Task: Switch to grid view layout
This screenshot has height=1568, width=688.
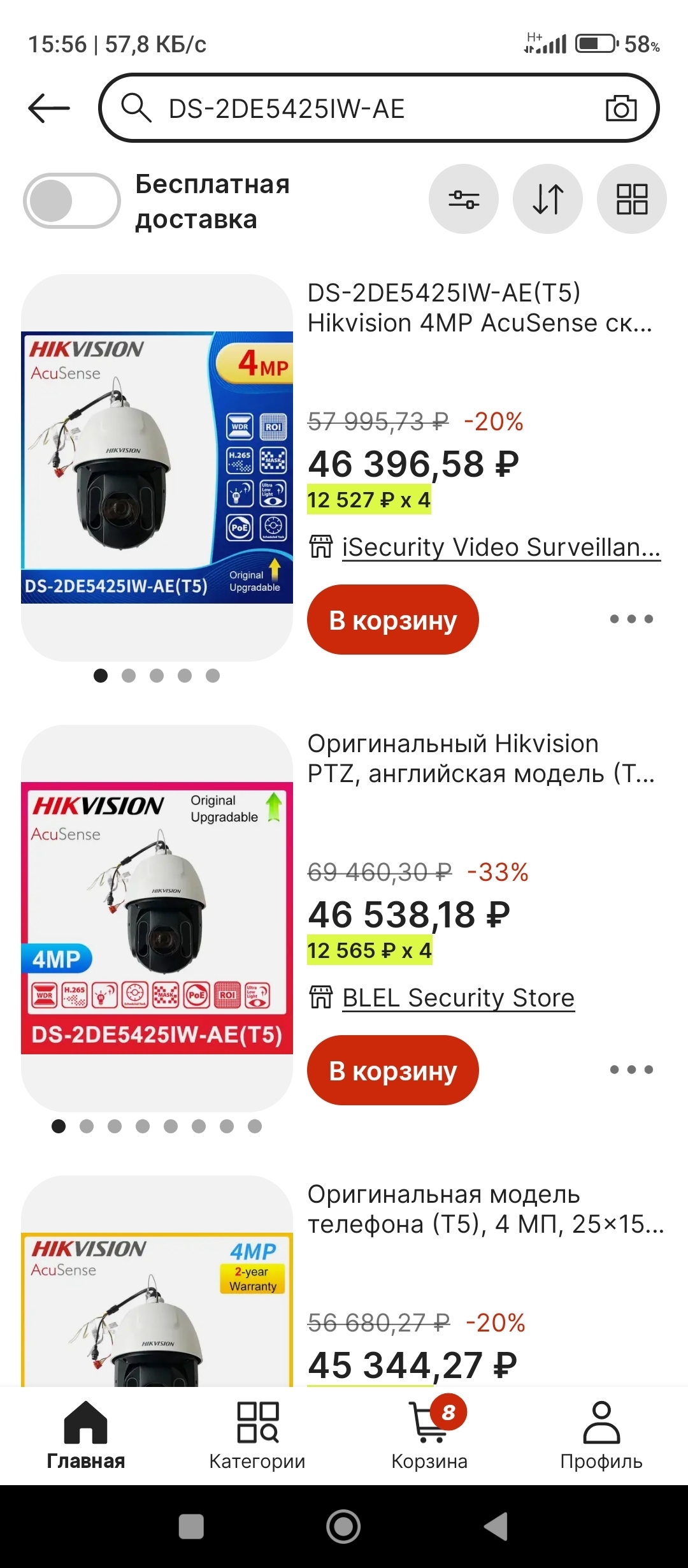Action: click(631, 200)
